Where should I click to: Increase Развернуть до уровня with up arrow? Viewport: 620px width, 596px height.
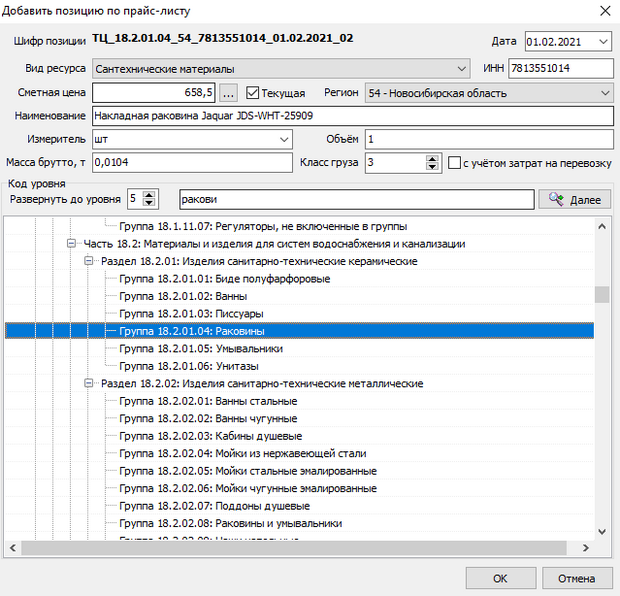point(149,195)
